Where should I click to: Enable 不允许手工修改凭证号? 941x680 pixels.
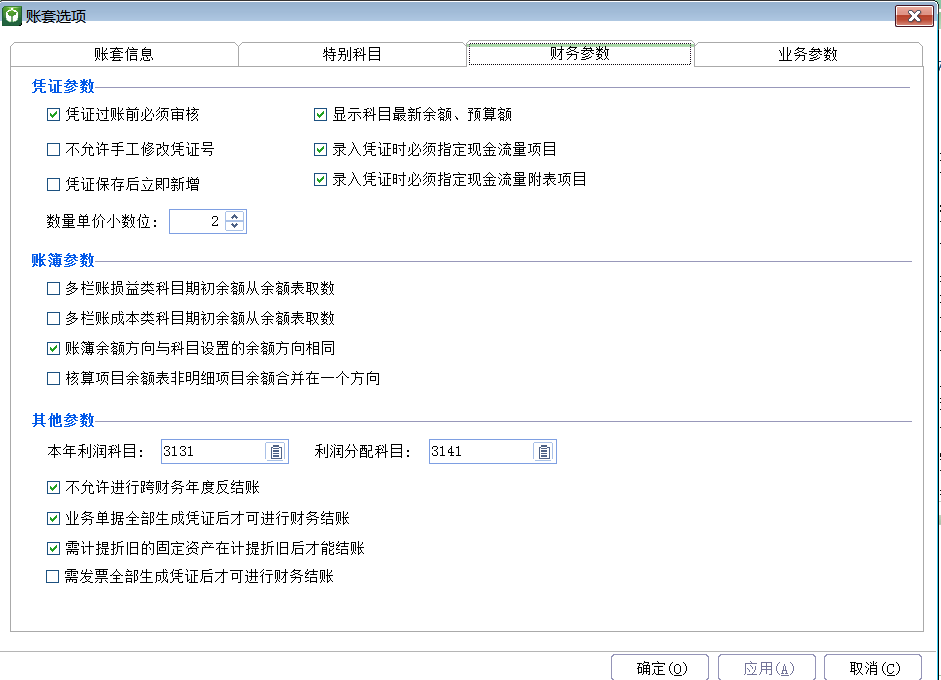53,148
